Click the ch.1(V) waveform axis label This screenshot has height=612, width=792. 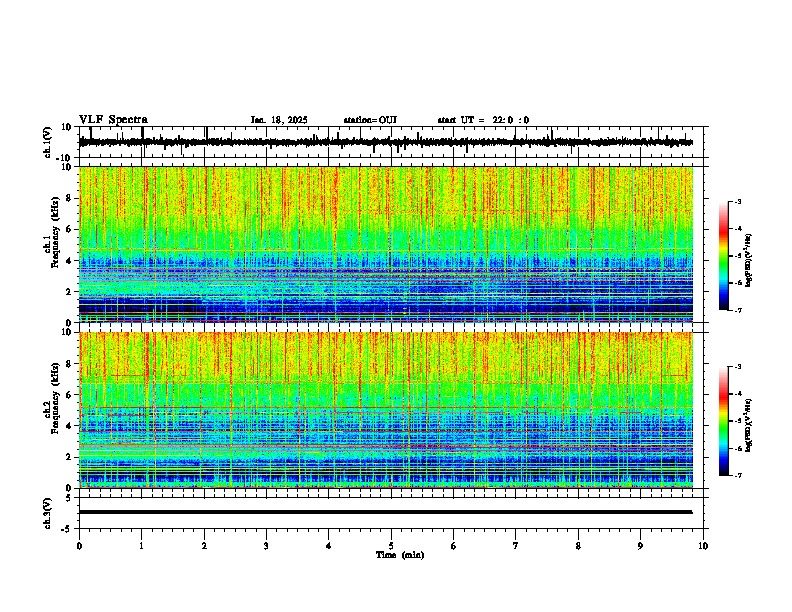click(48, 142)
